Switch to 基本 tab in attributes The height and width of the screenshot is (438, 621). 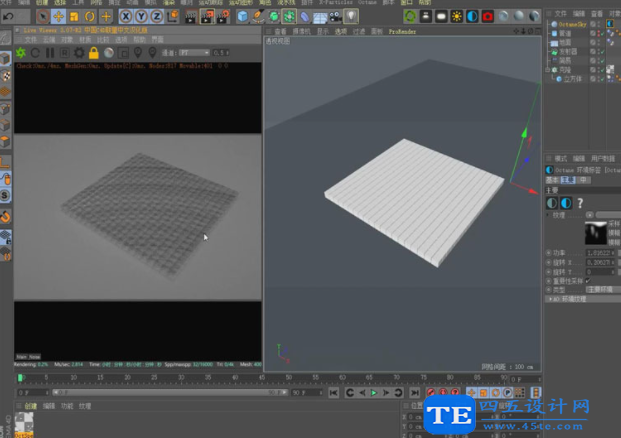pos(552,180)
